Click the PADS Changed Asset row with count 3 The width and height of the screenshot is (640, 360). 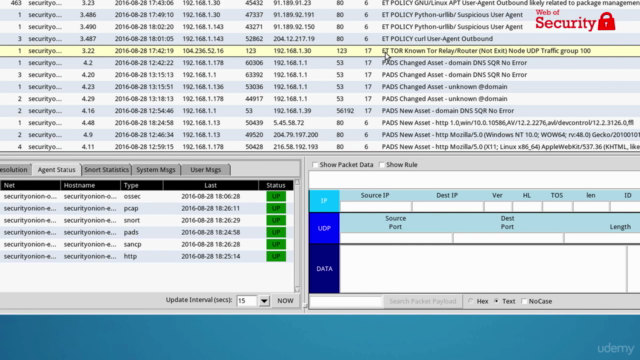tap(320, 75)
